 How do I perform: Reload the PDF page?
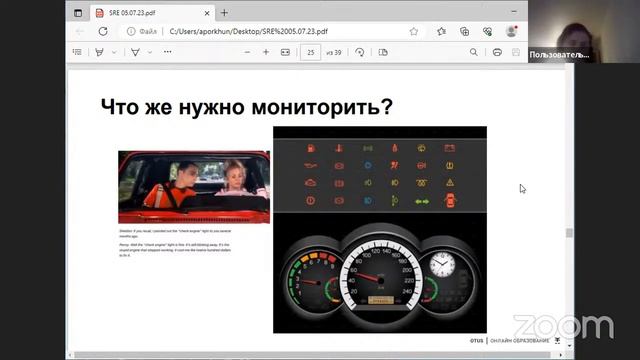[x=103, y=31]
